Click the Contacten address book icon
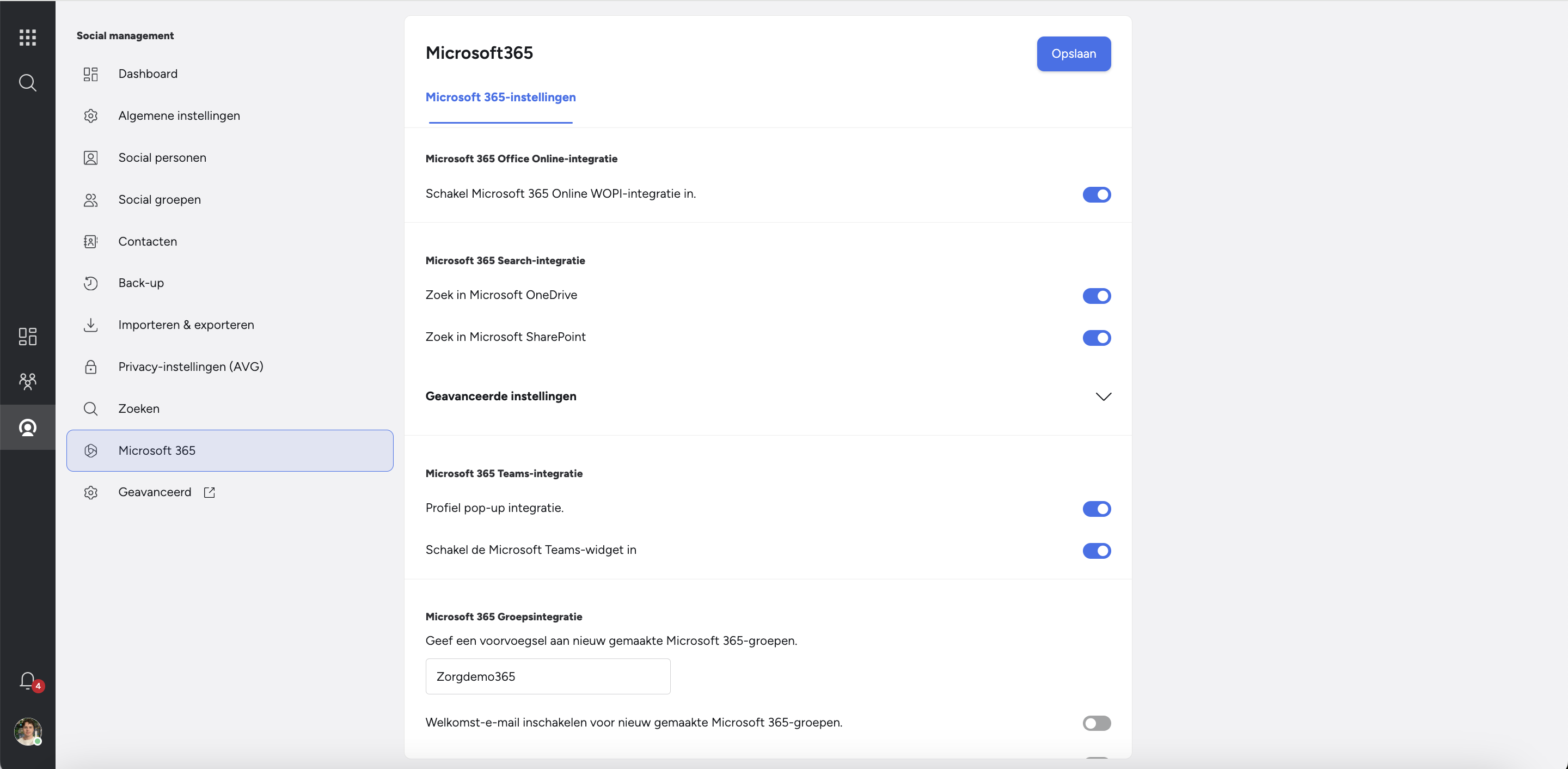Screen dimensions: 1568x769 (91, 242)
